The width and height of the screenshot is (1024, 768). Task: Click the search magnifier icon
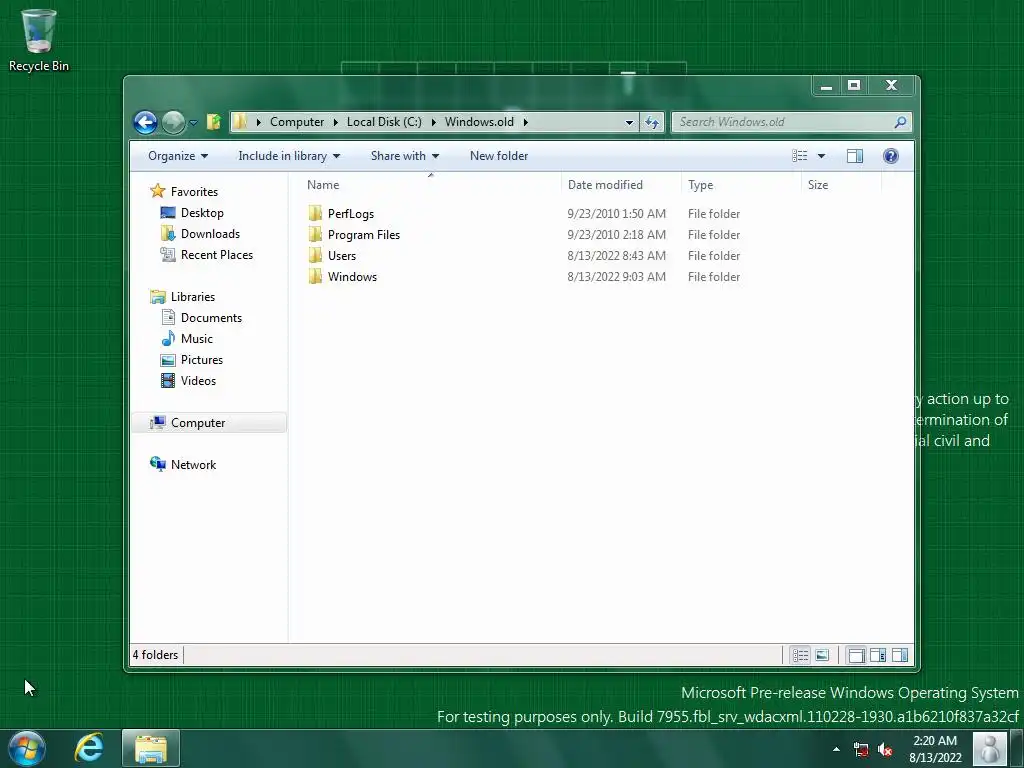point(901,122)
